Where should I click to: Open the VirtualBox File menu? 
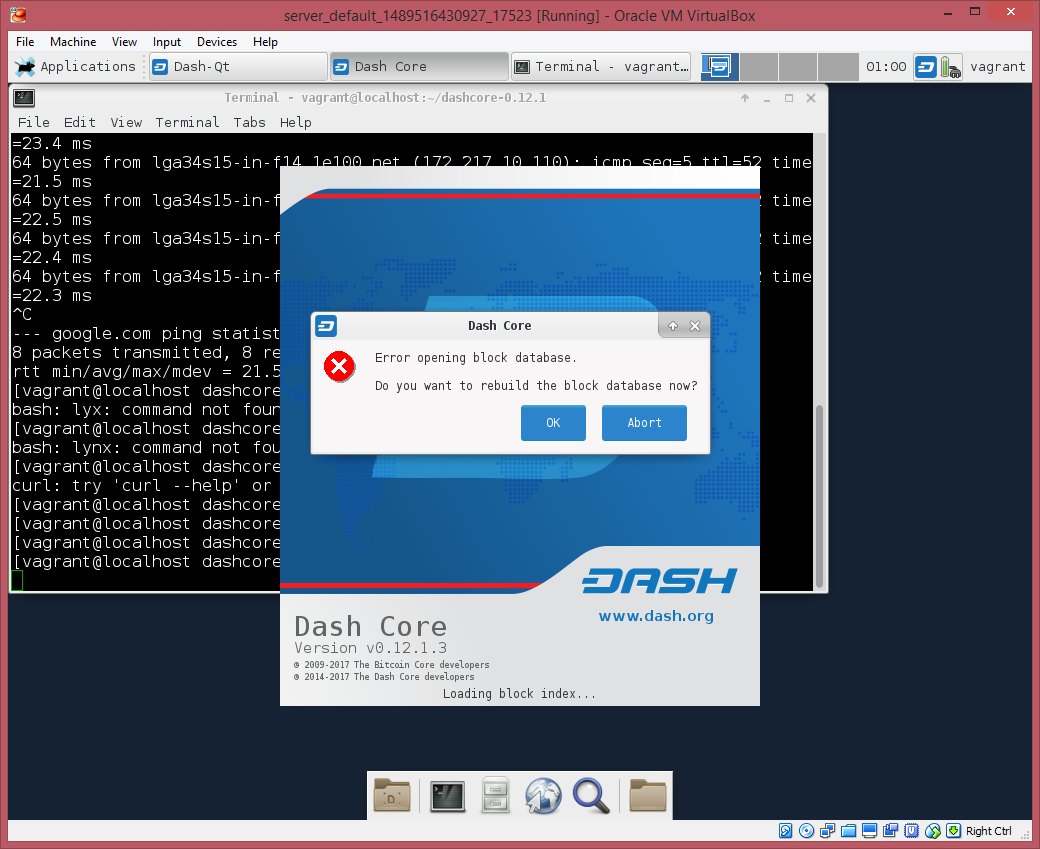pyautogui.click(x=25, y=42)
